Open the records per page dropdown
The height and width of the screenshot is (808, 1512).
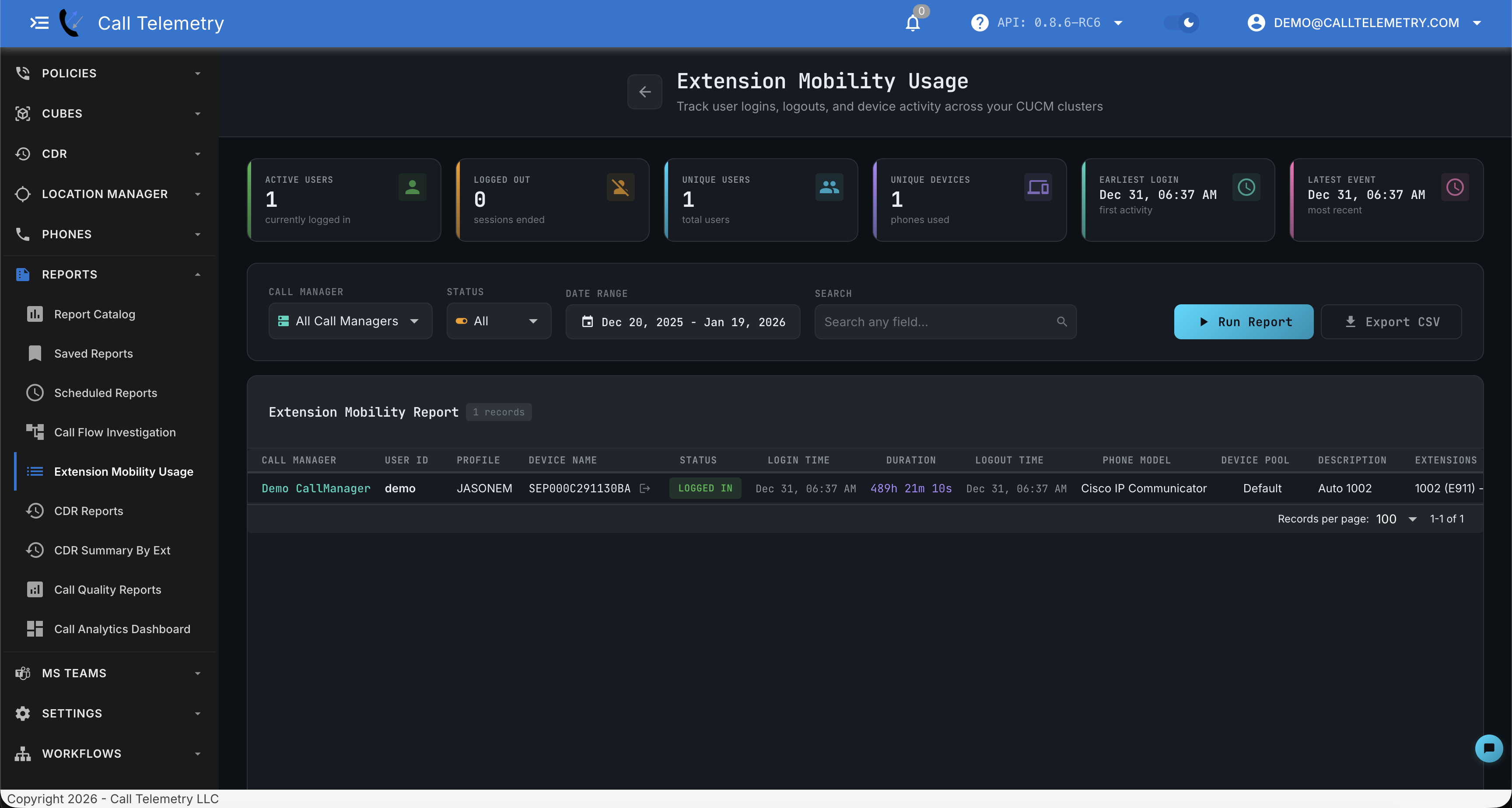coord(1396,519)
